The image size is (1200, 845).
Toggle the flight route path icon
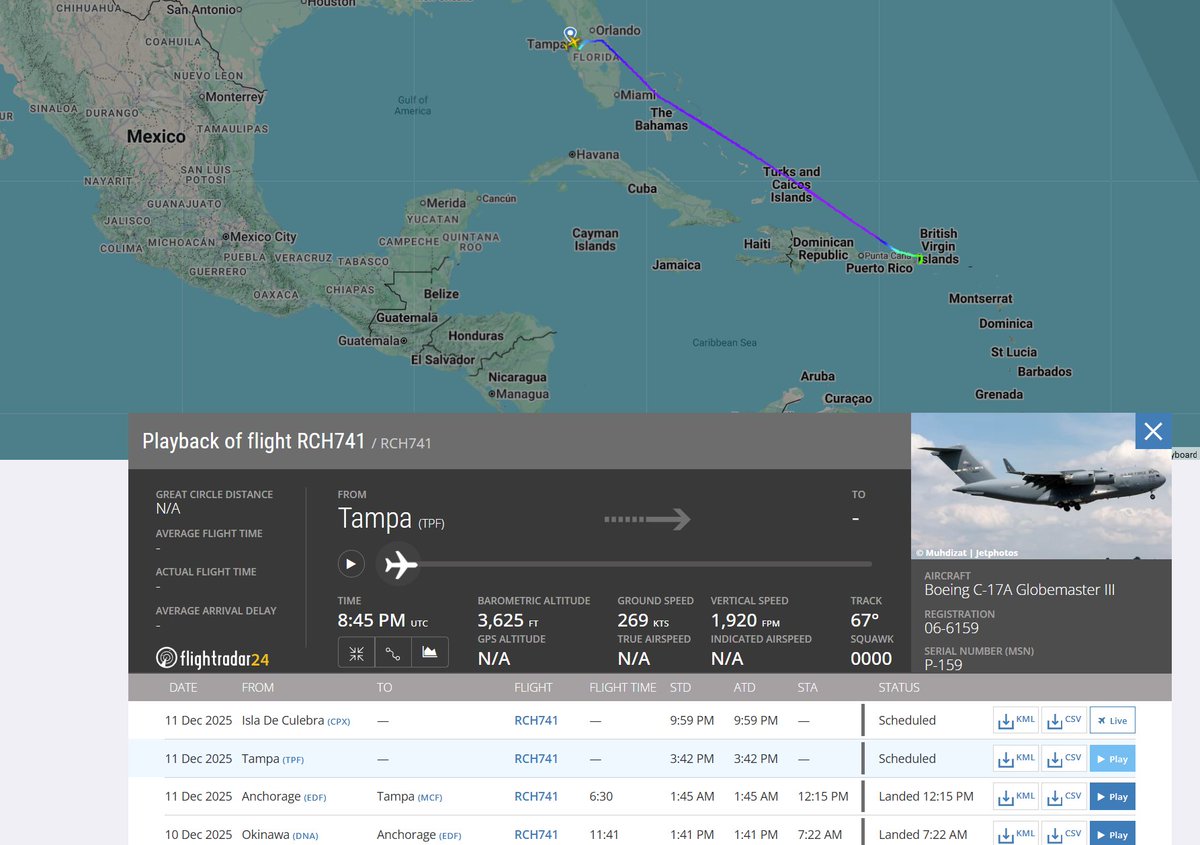[x=393, y=653]
